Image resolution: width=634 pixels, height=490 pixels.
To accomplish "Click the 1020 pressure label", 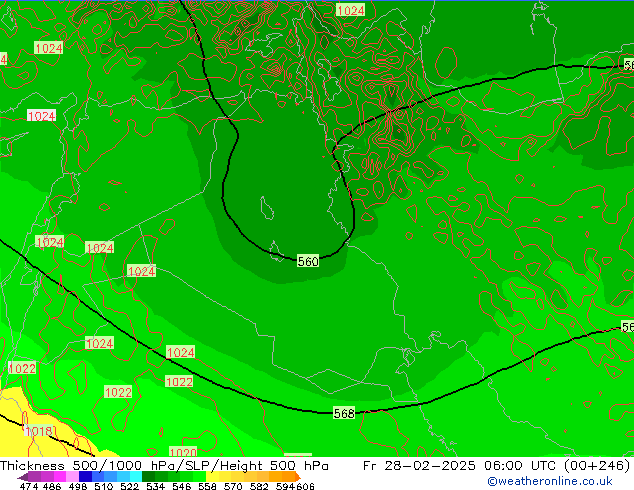I will click(x=183, y=452).
